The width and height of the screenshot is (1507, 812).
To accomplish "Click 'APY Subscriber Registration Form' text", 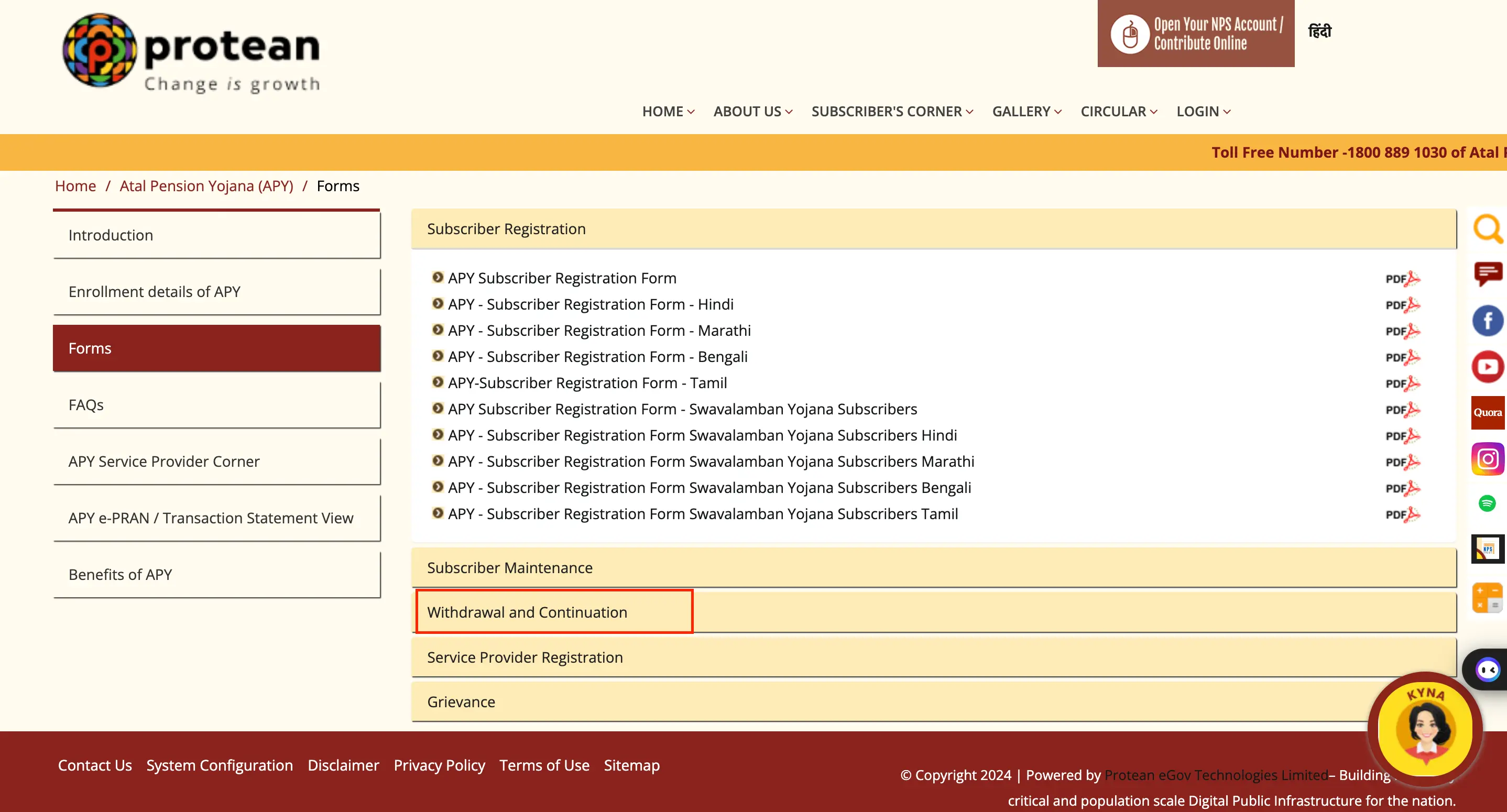I will [562, 279].
